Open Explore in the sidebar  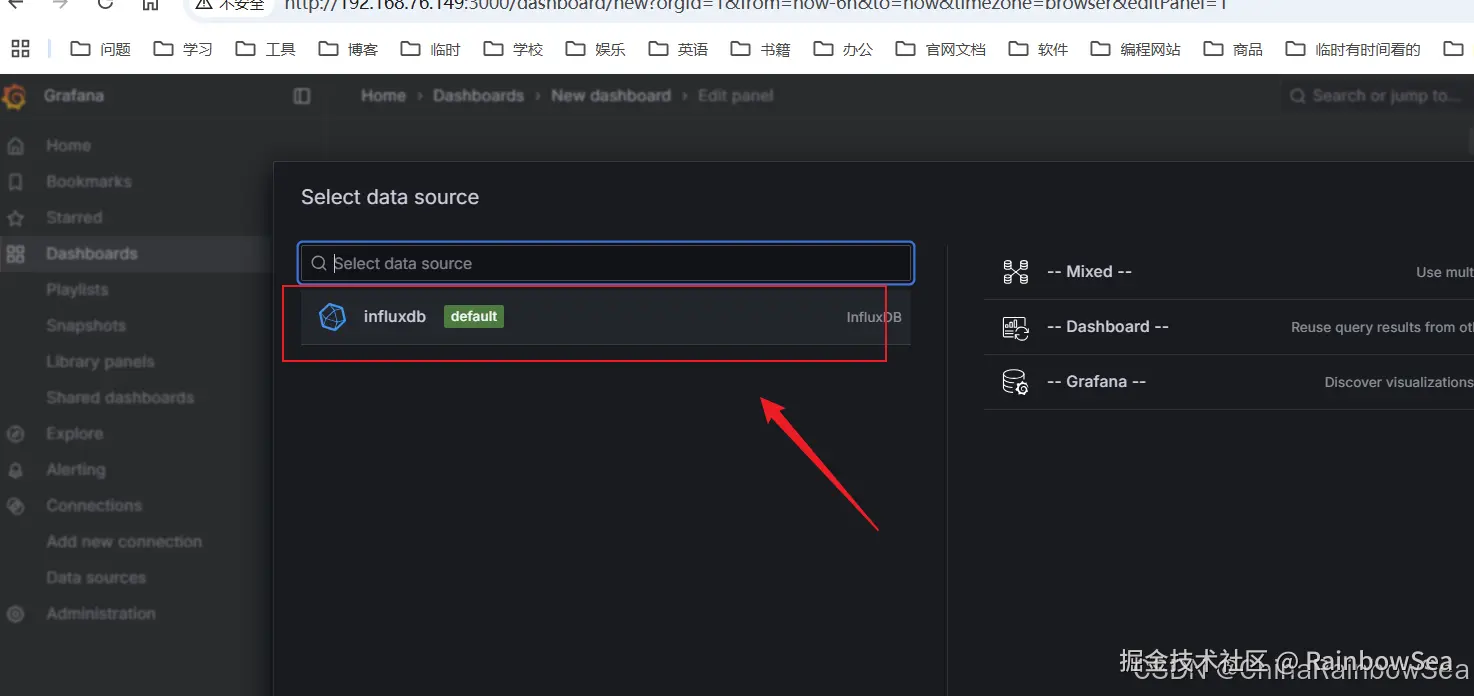[x=75, y=433]
